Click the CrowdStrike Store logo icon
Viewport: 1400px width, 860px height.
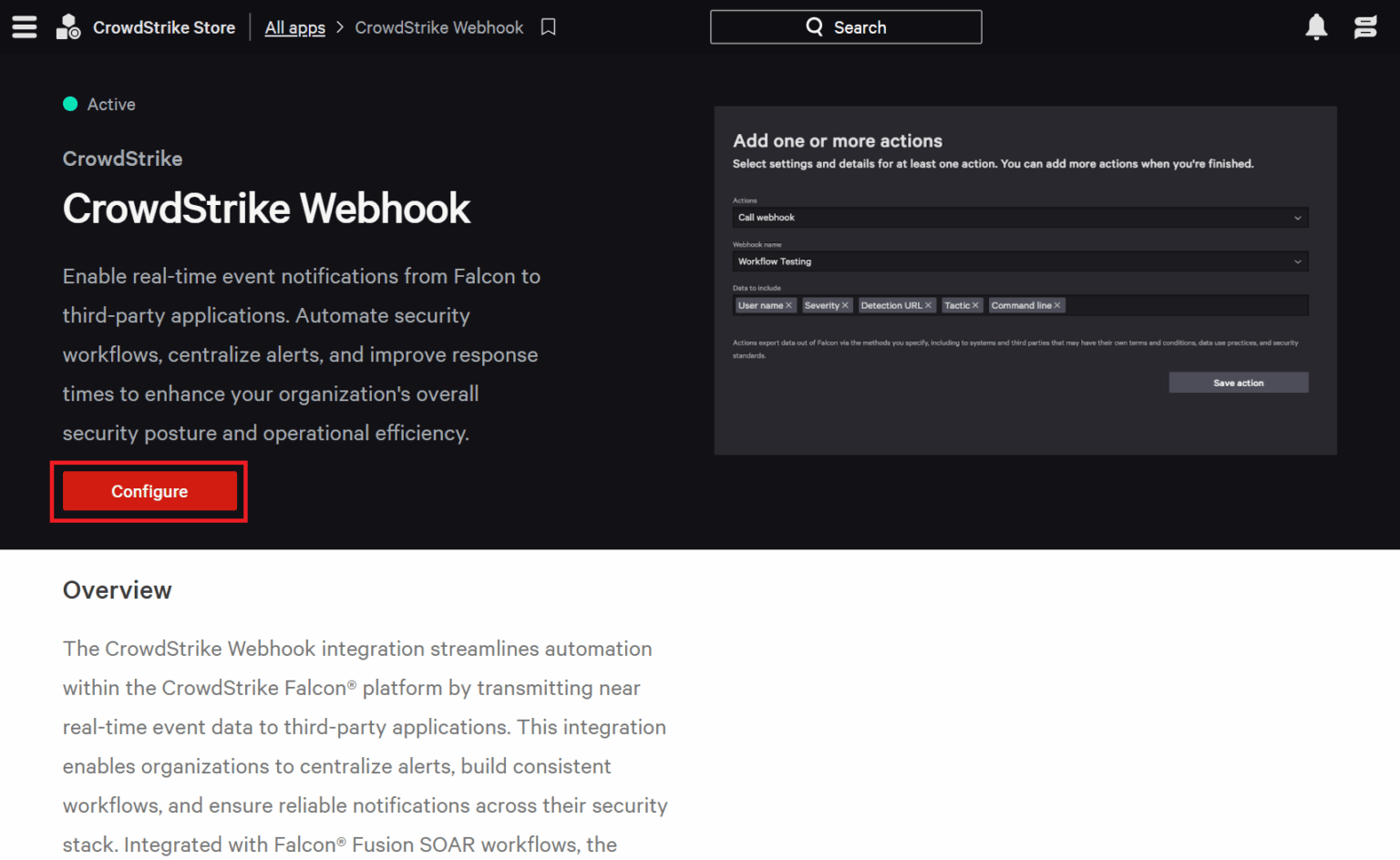point(68,26)
